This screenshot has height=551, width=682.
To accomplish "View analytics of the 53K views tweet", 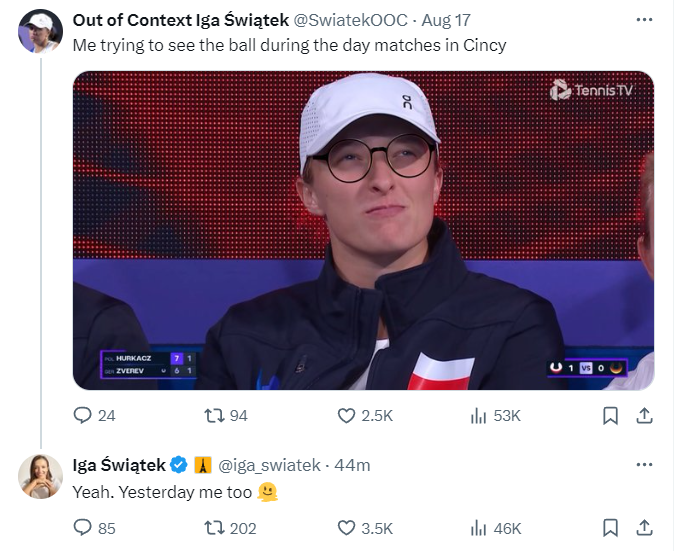I will (x=478, y=415).
